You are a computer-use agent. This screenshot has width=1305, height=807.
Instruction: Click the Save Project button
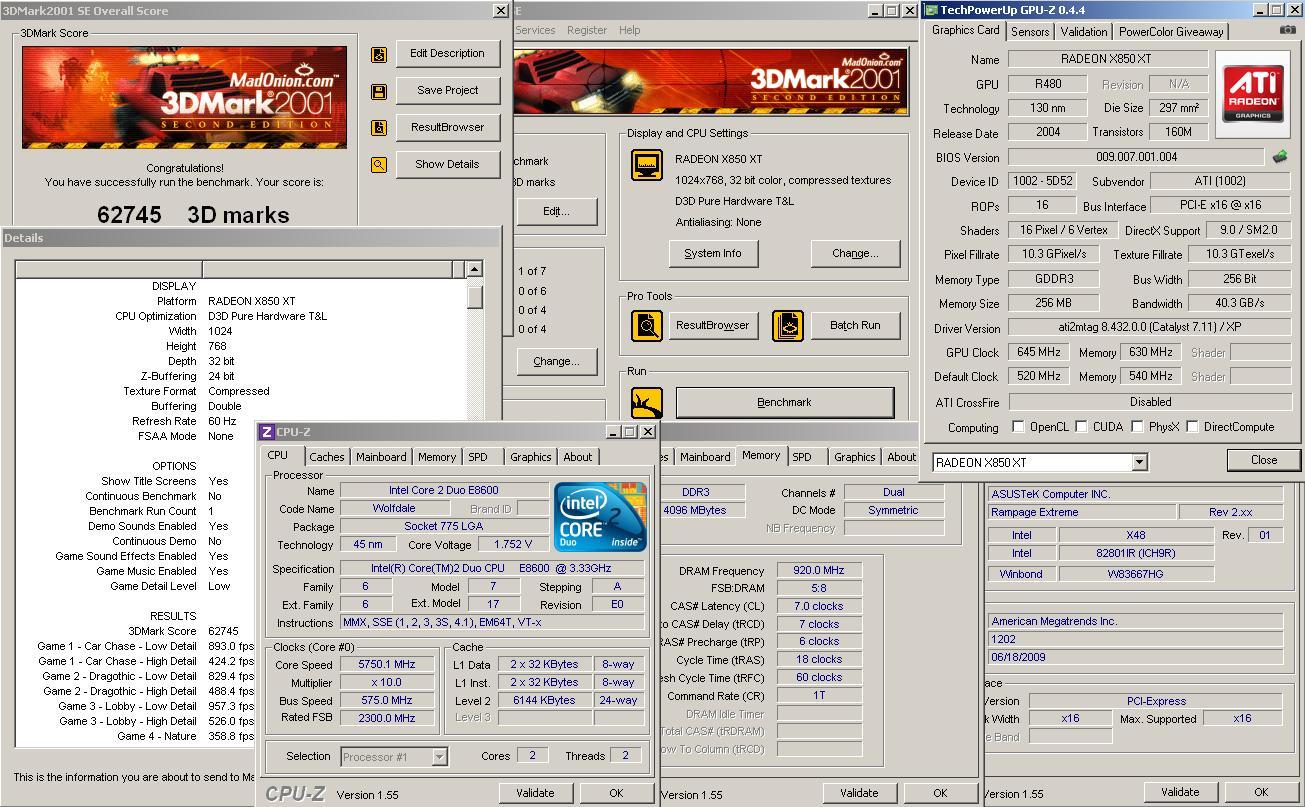tap(447, 91)
